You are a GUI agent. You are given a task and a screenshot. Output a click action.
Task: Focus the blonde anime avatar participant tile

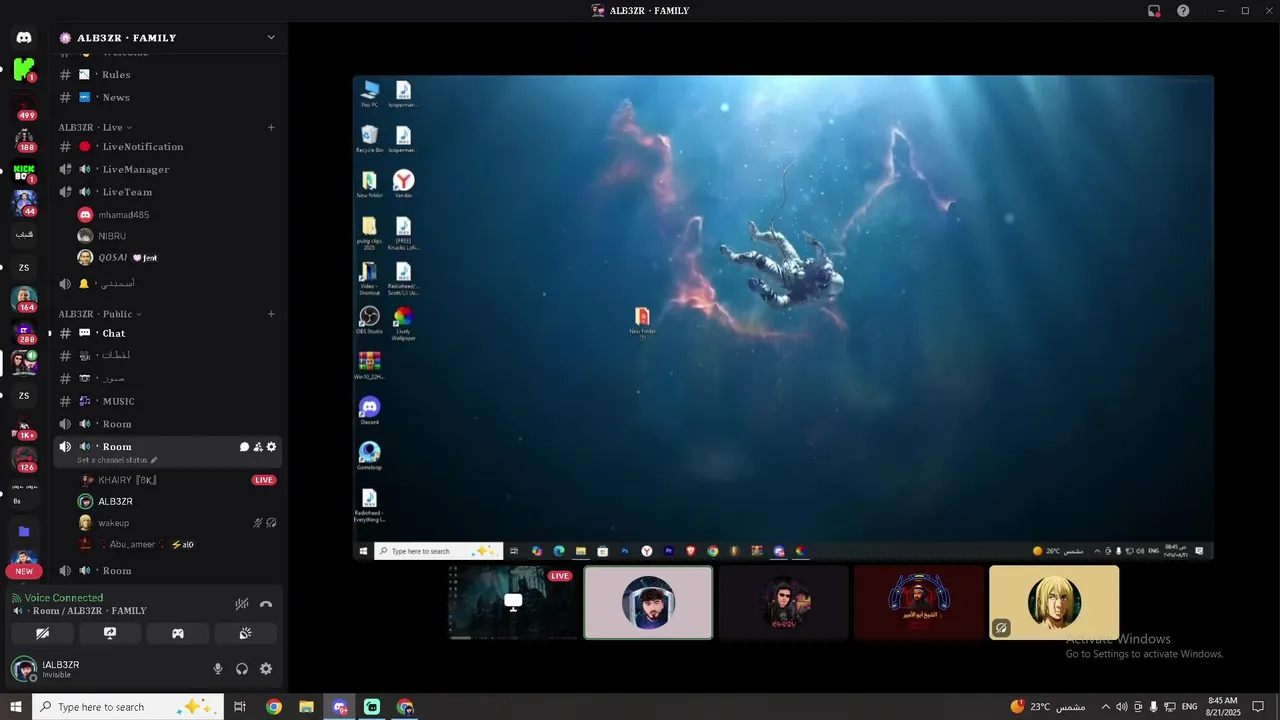[x=1054, y=602]
